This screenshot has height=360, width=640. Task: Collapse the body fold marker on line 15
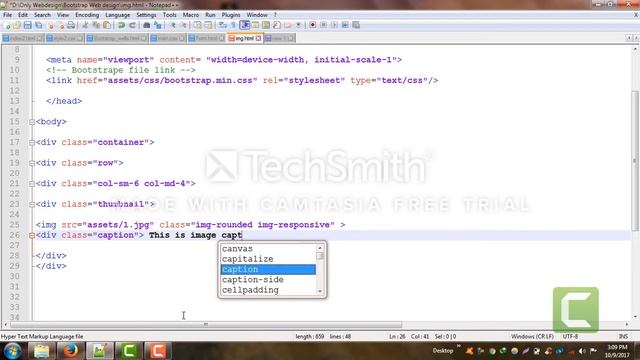click(x=32, y=122)
